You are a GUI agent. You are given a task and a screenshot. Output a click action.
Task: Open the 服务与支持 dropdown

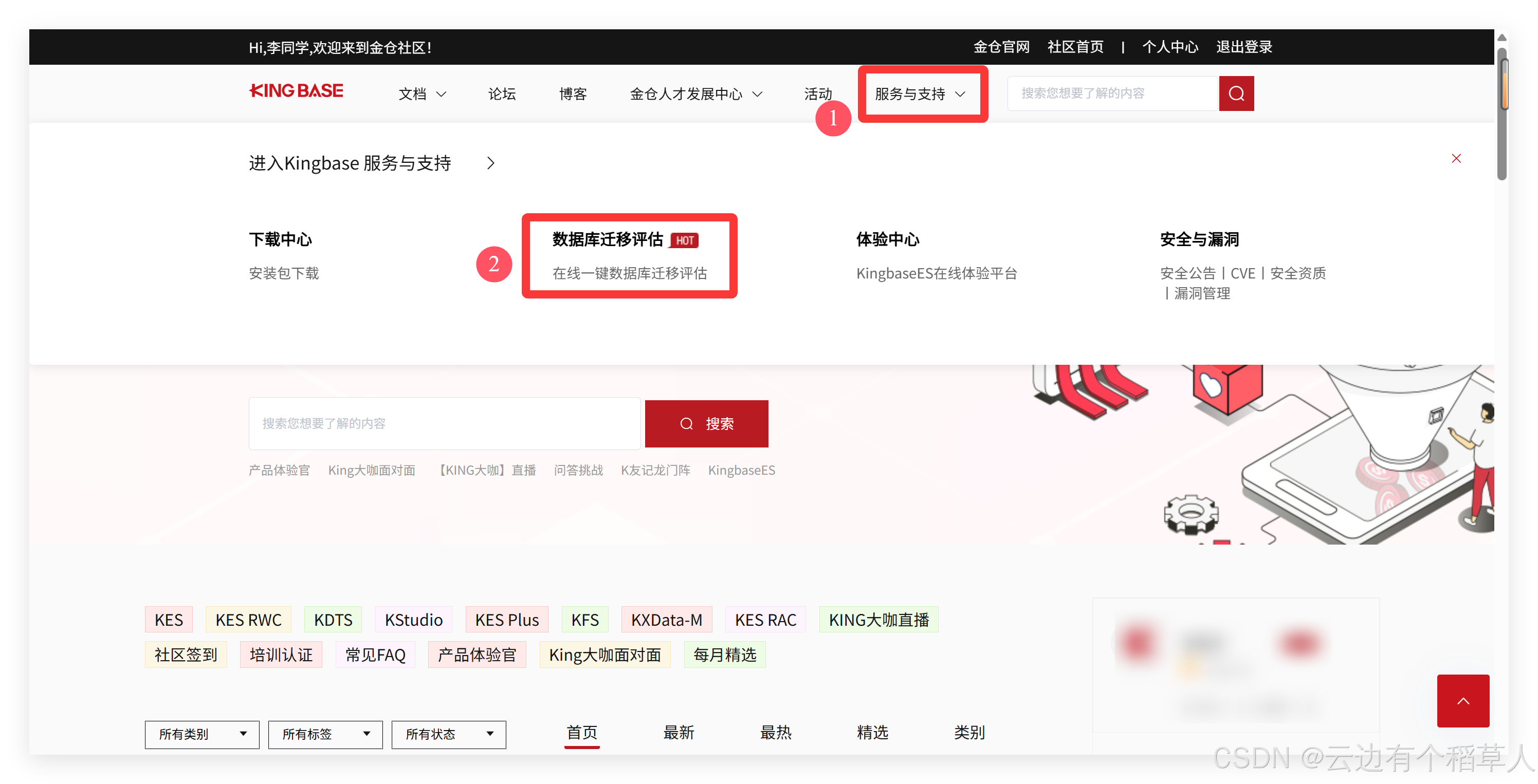click(x=920, y=94)
